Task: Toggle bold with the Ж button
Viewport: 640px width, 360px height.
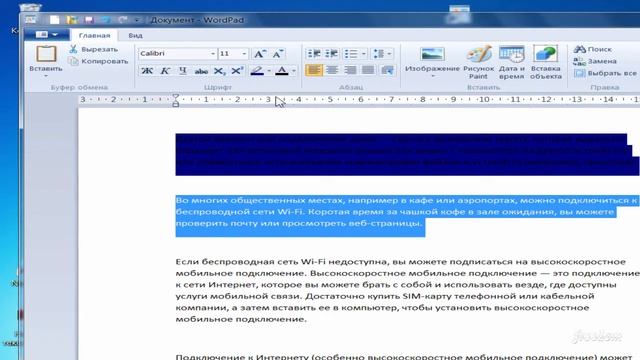Action: [x=147, y=71]
